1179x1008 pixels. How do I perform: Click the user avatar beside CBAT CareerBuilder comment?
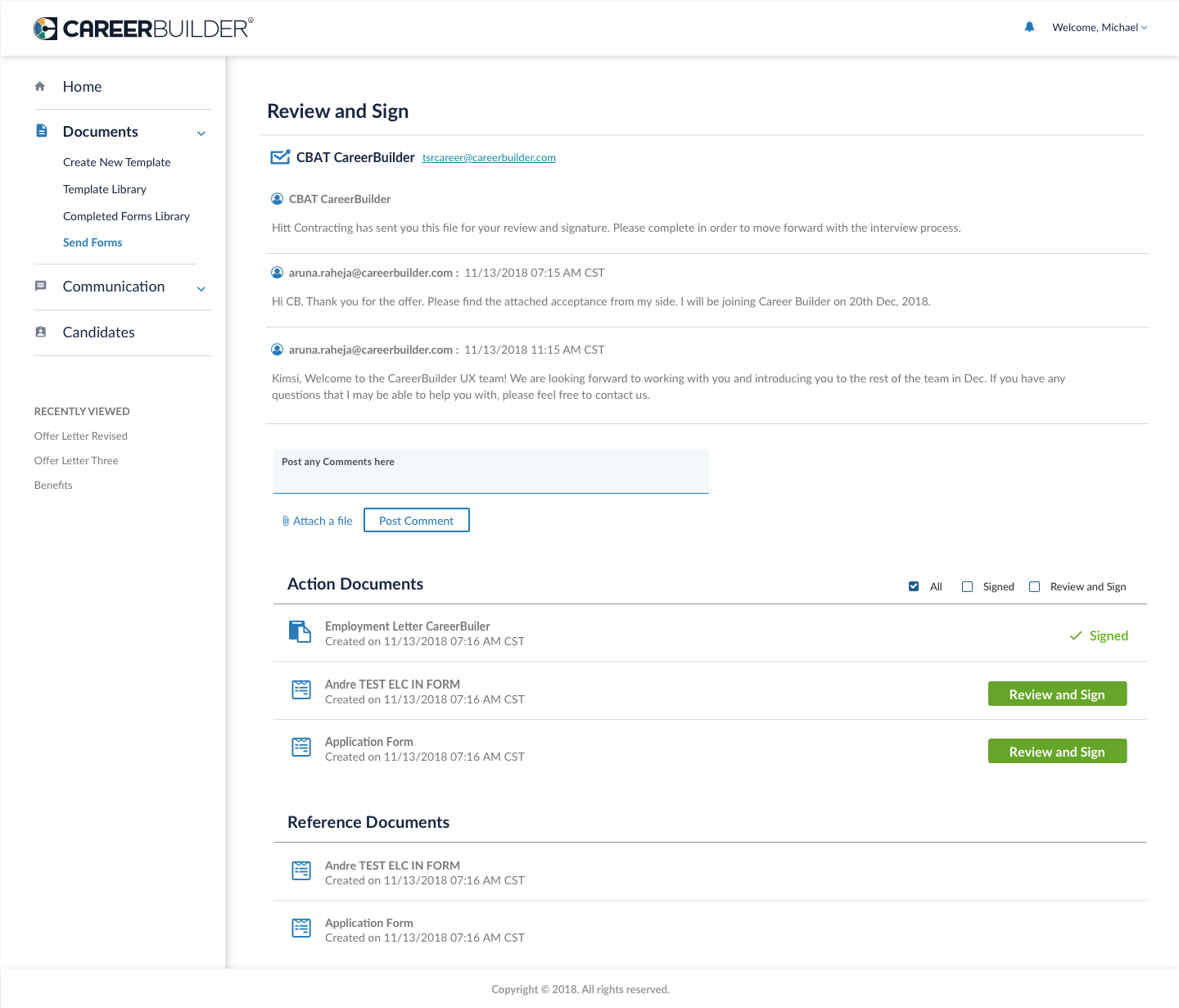[277, 199]
